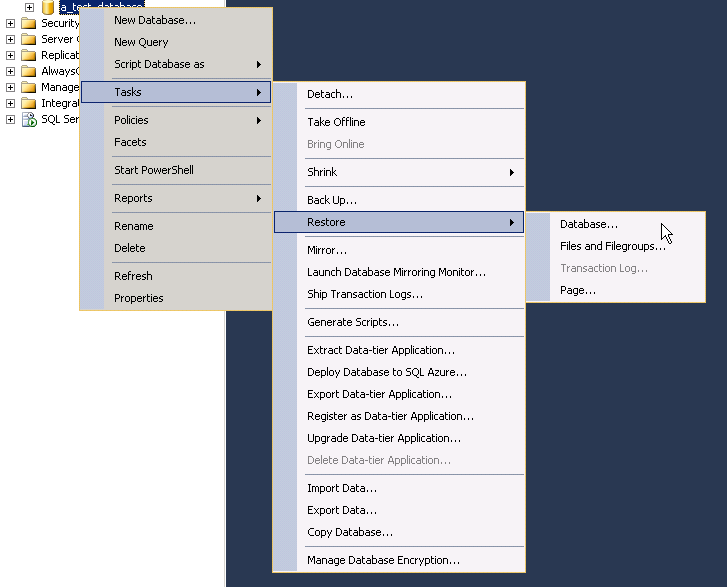The width and height of the screenshot is (727, 587).
Task: Click the Security folder icon
Action: coord(28,23)
